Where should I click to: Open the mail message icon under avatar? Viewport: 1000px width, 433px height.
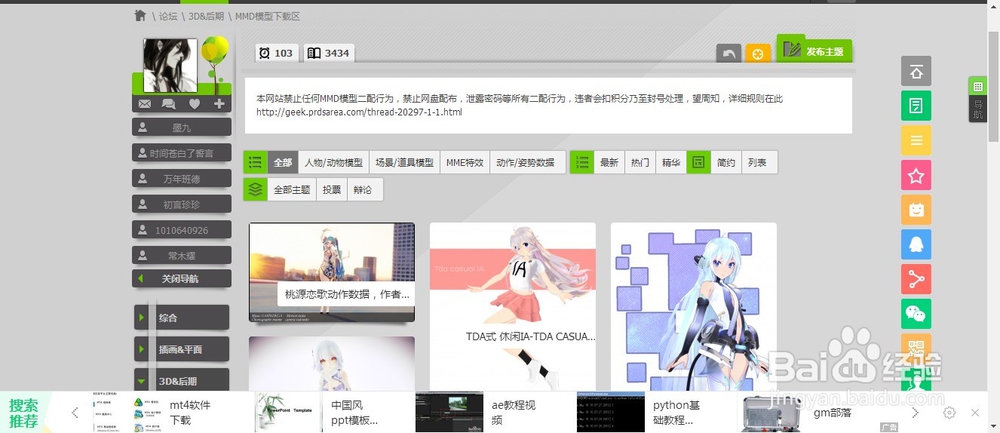(x=145, y=103)
